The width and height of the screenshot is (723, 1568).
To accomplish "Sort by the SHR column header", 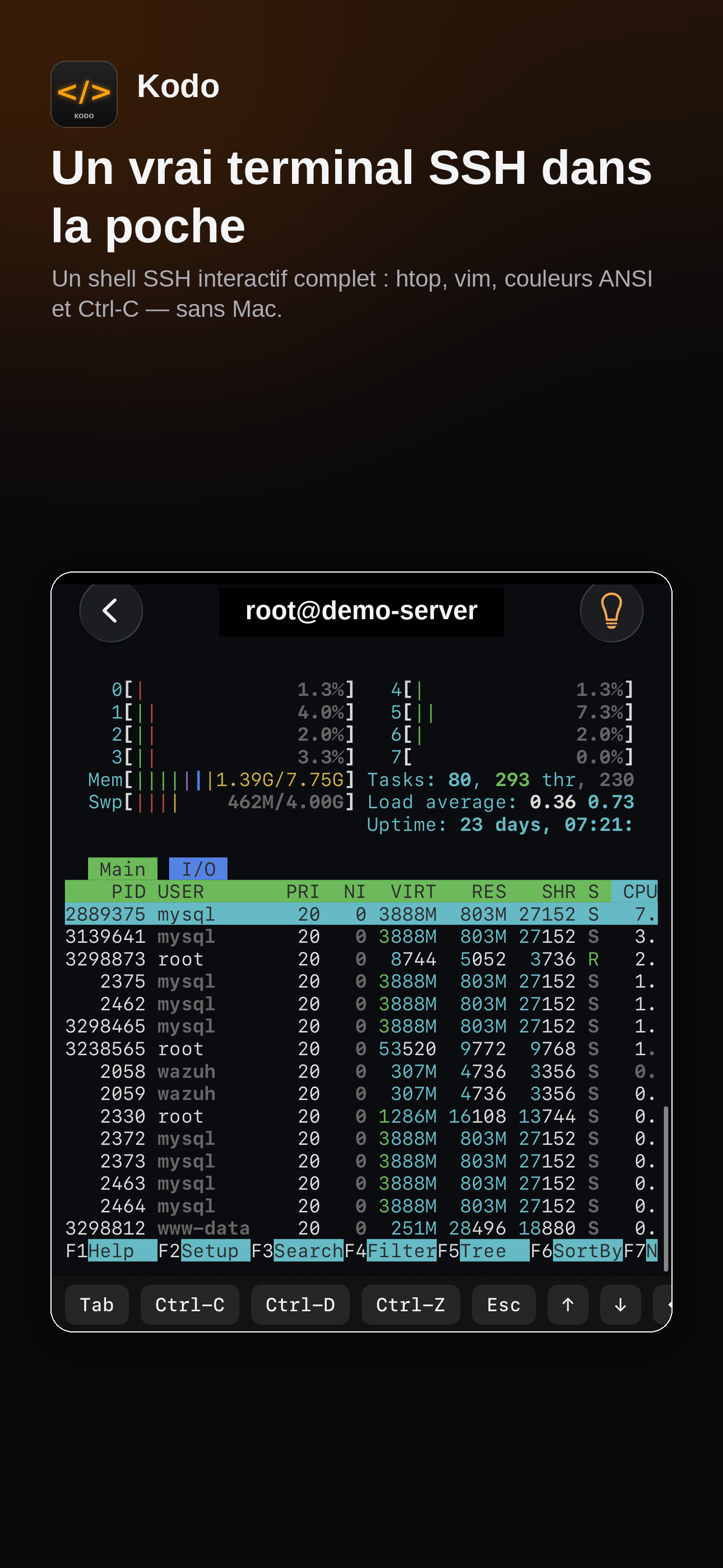I will (x=559, y=891).
